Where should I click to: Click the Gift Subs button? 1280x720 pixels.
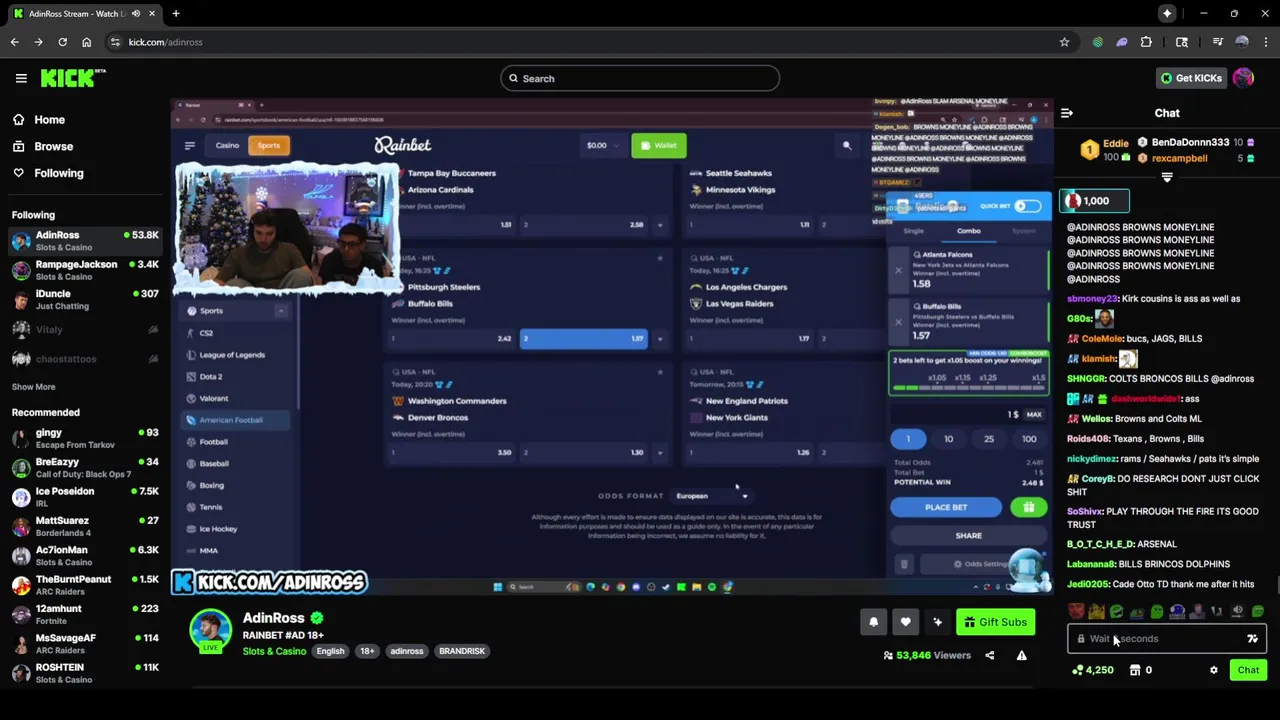tap(995, 622)
